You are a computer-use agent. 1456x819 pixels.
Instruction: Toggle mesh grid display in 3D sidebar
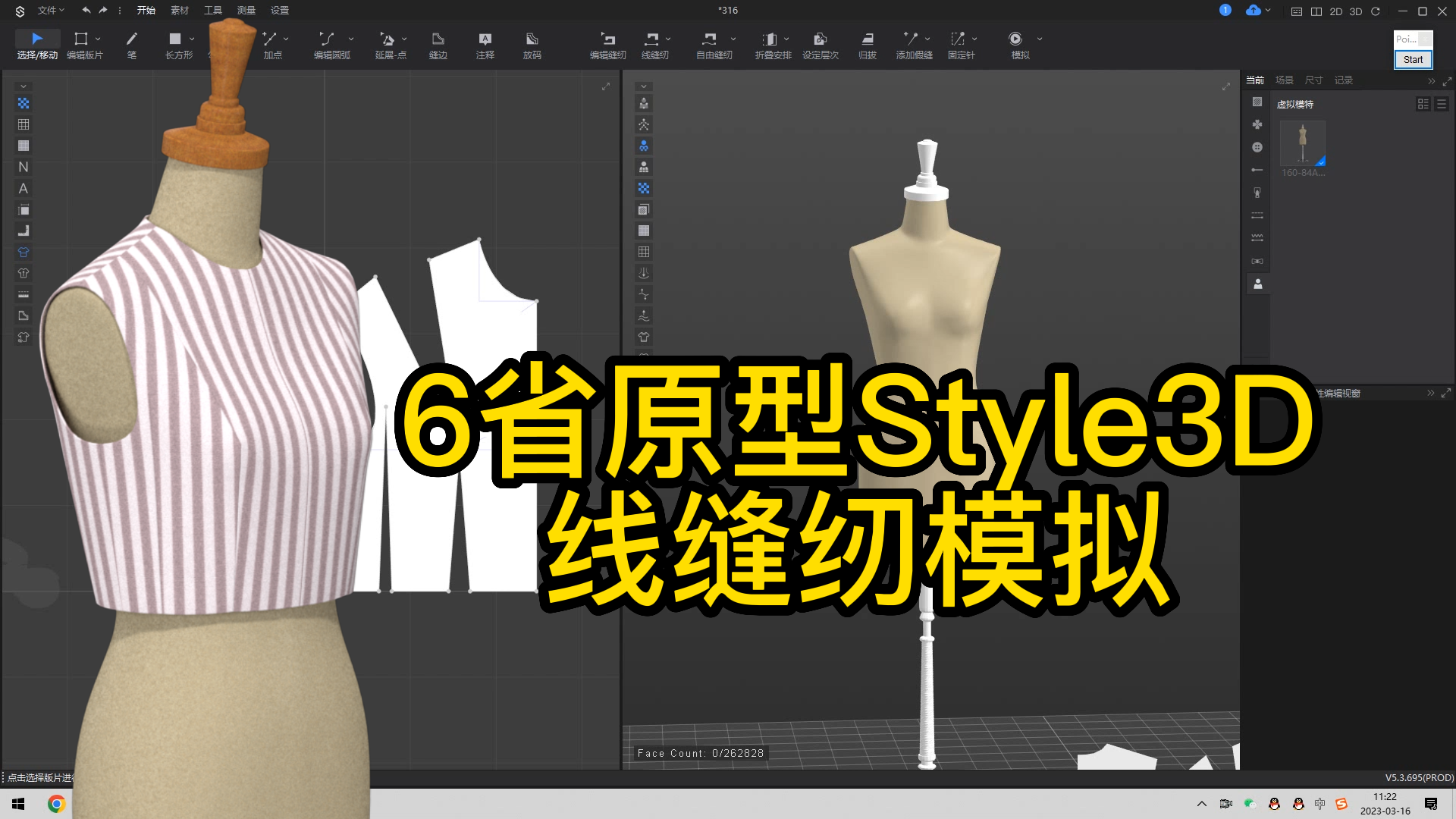[x=644, y=252]
